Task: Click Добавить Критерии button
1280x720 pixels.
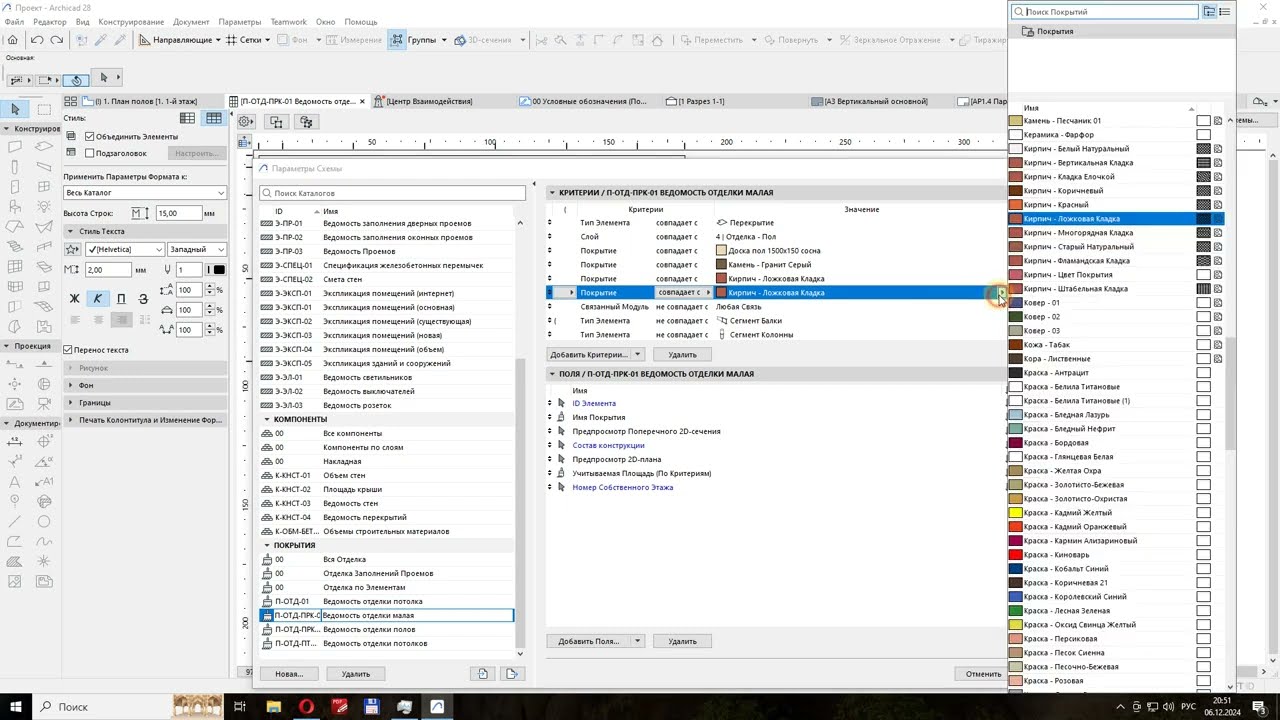Action: (589, 355)
